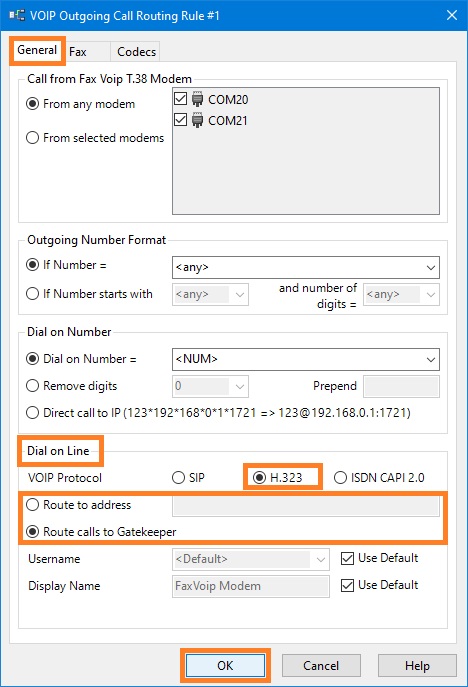The image size is (468, 687).
Task: Click the COM20 modem icon
Action: tap(198, 99)
